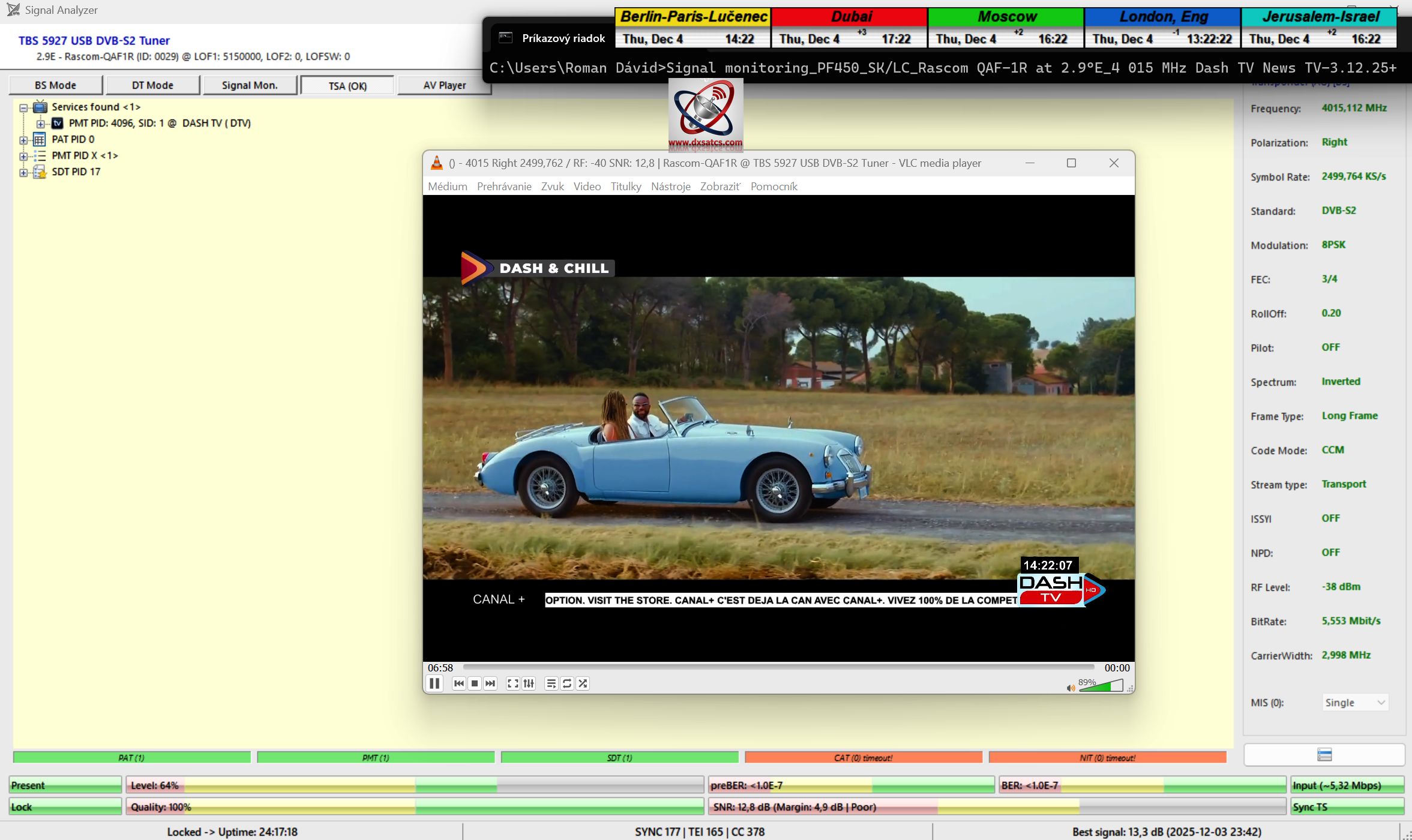Open the Prehrávanie menu in VLC

pyautogui.click(x=503, y=187)
